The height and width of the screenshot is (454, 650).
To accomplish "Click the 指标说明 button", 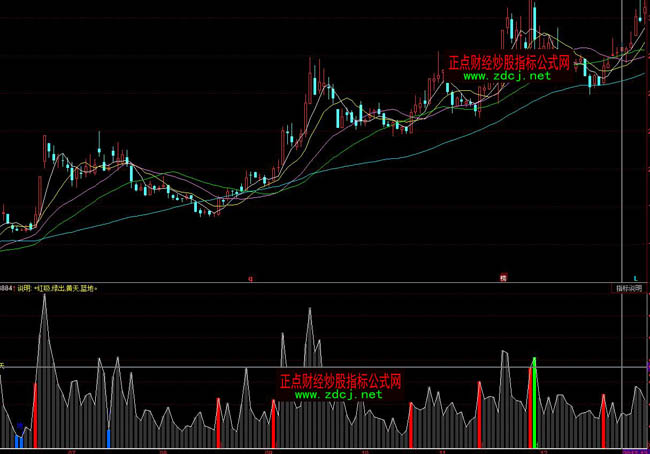I will [628, 288].
